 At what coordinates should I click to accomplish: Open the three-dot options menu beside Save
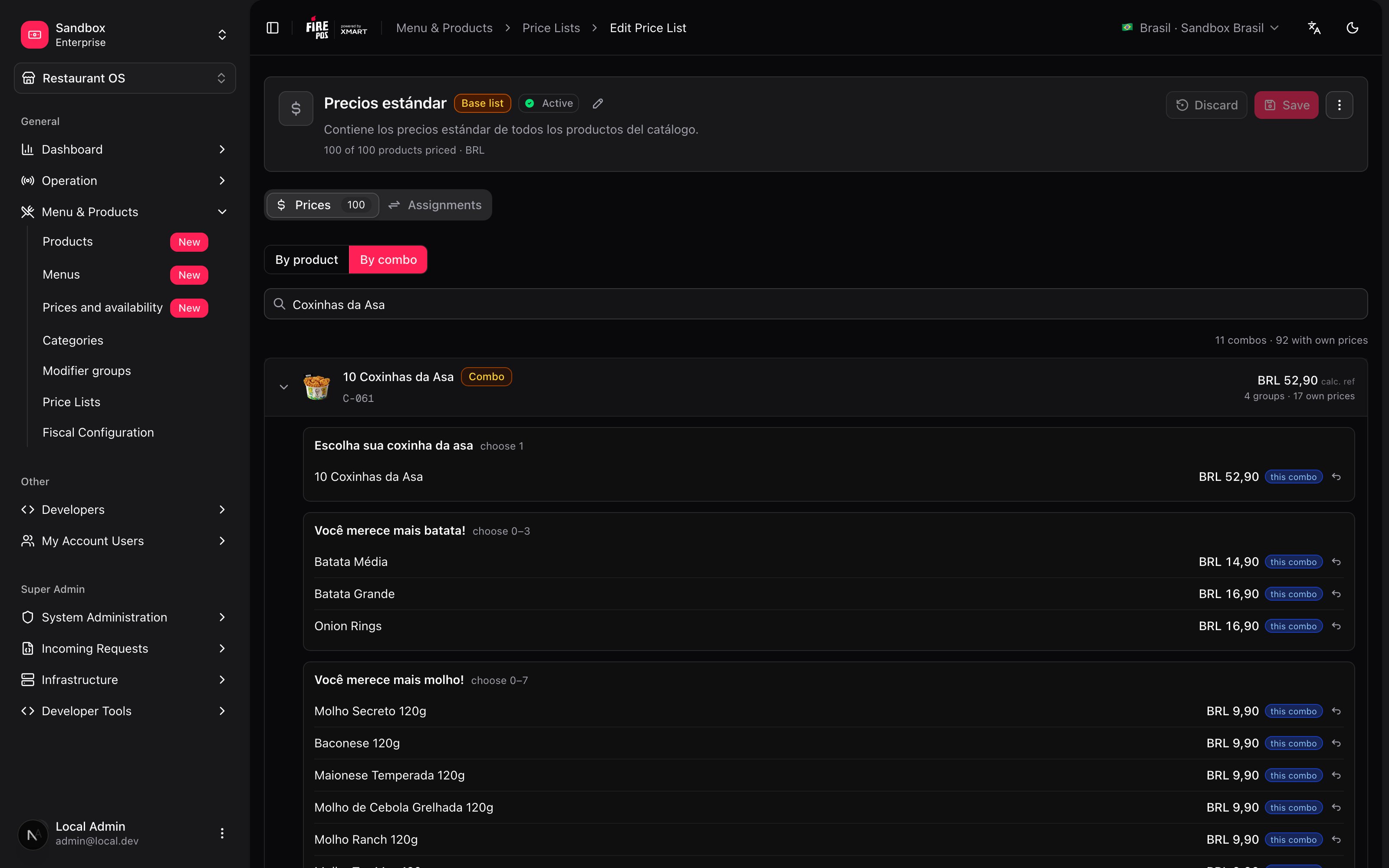[x=1339, y=105]
